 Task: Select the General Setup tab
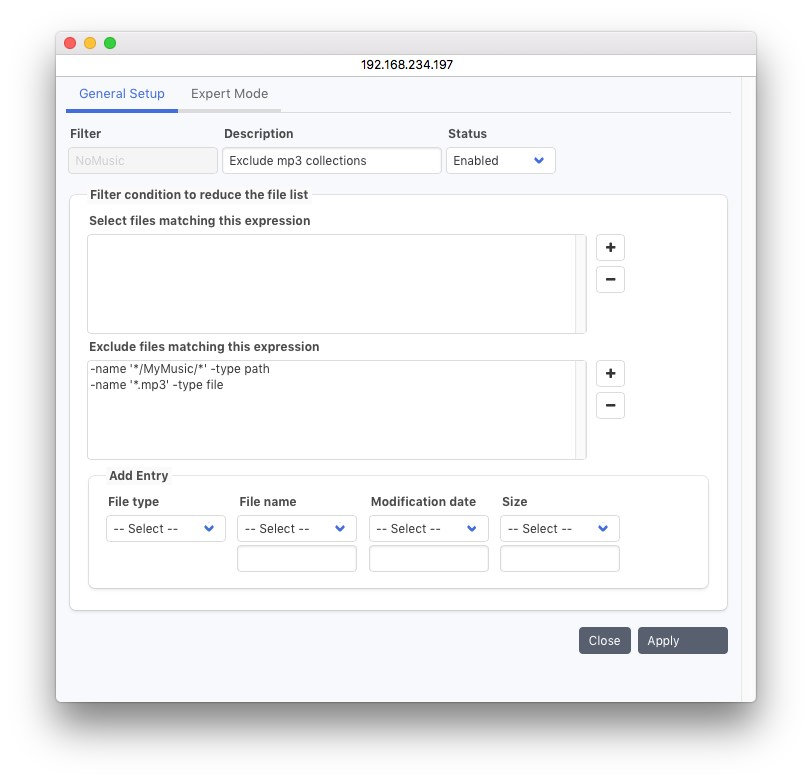122,94
